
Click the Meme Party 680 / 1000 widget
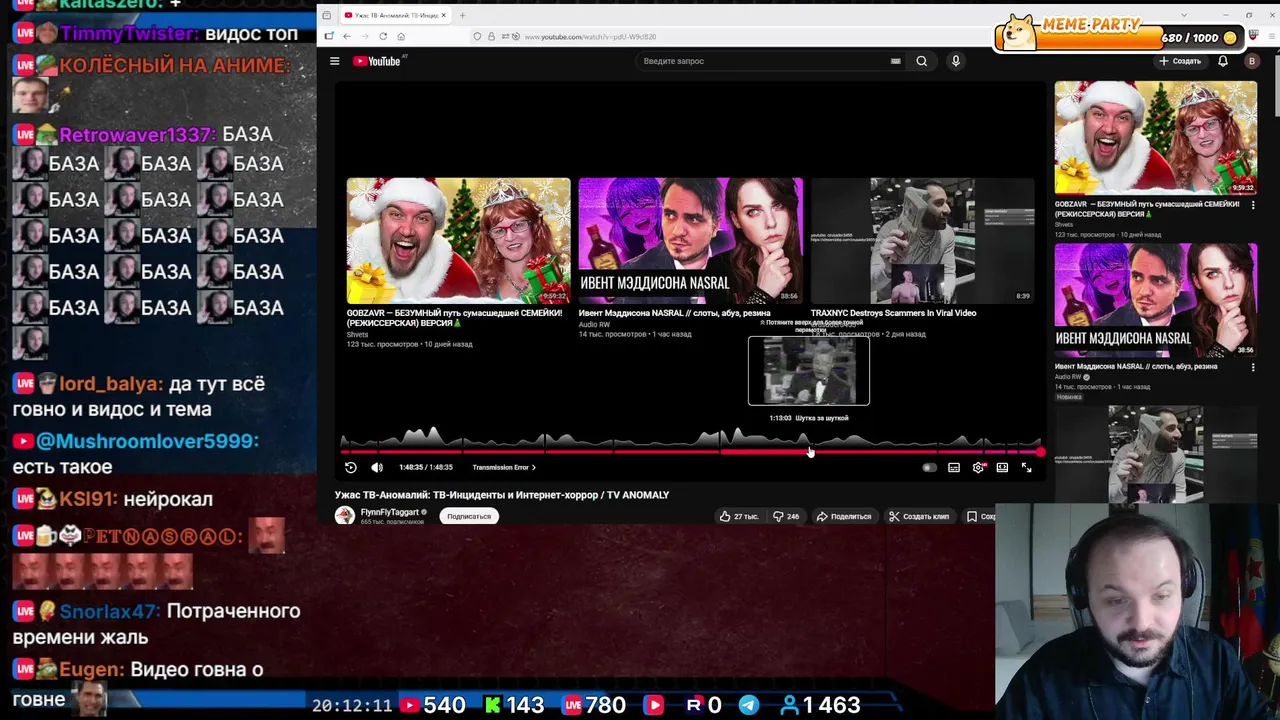click(x=1120, y=36)
